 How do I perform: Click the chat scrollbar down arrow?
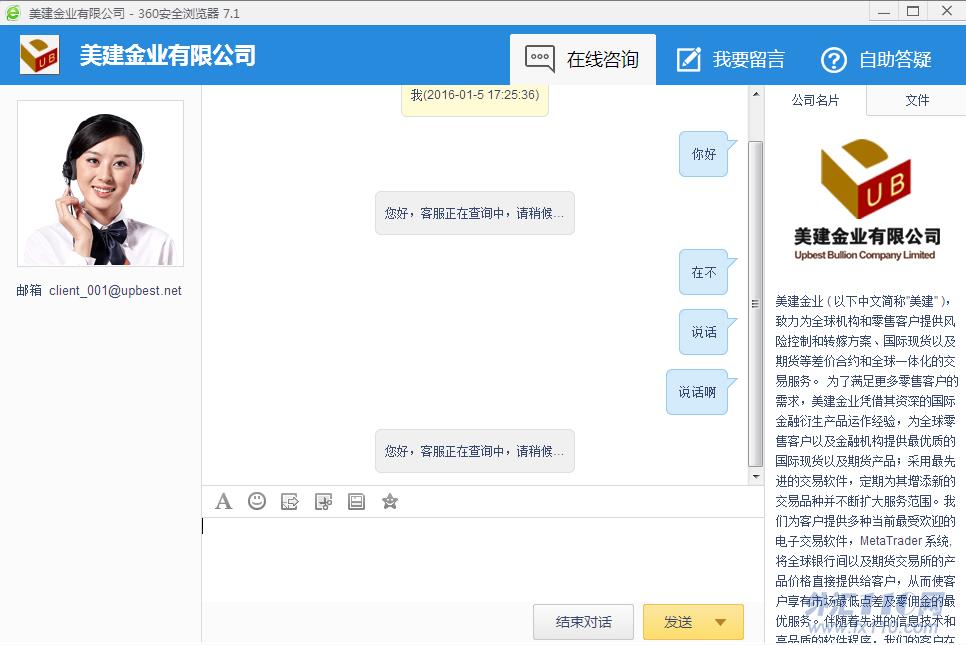755,477
